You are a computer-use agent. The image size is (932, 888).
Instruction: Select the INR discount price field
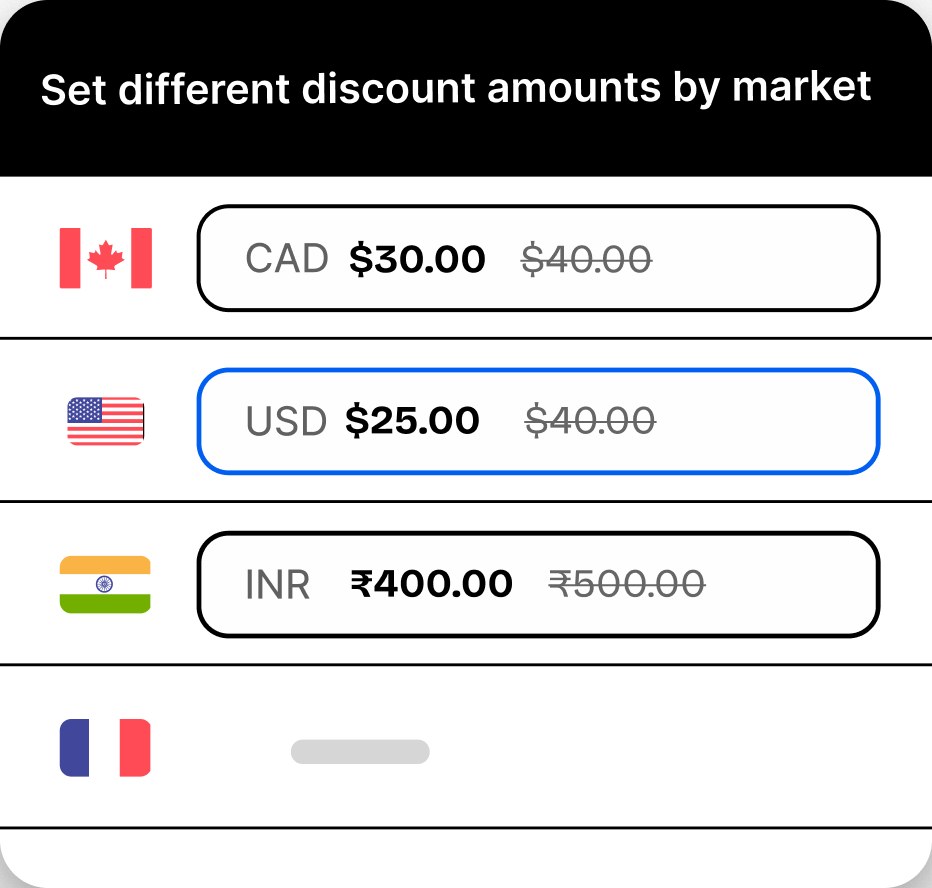coord(538,584)
